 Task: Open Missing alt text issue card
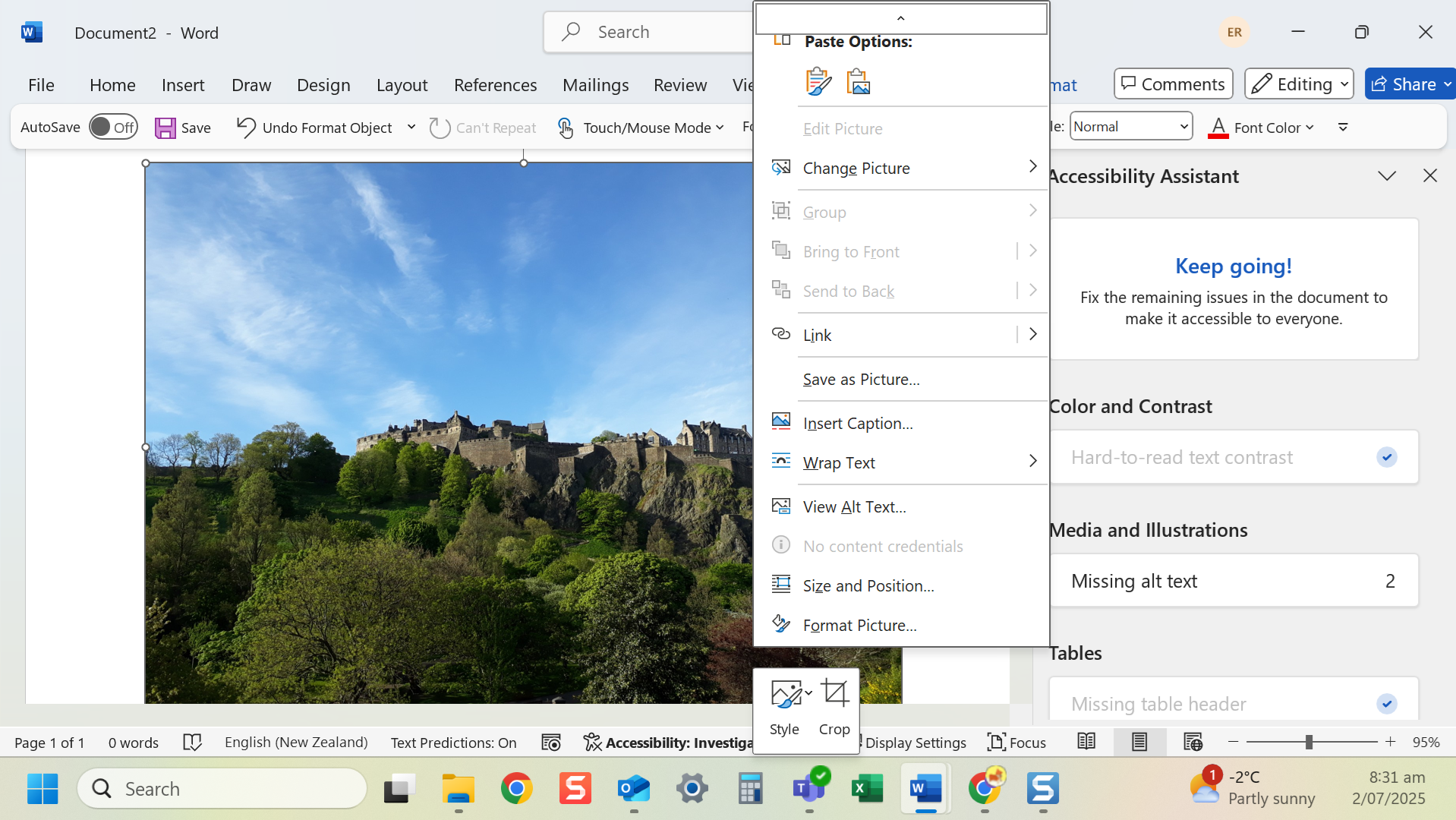(1234, 581)
